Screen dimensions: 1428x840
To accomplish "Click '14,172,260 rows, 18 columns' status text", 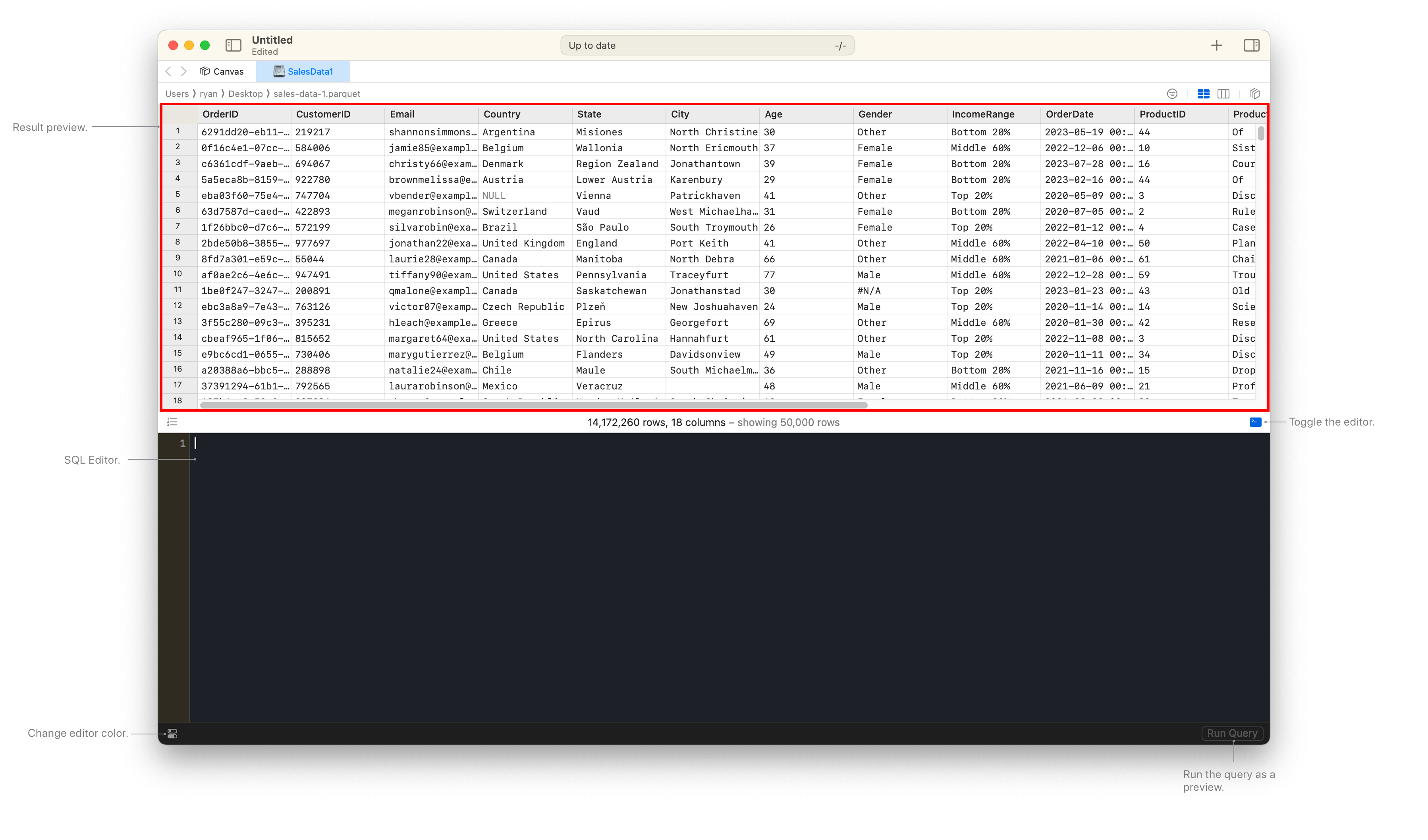I will pos(656,422).
